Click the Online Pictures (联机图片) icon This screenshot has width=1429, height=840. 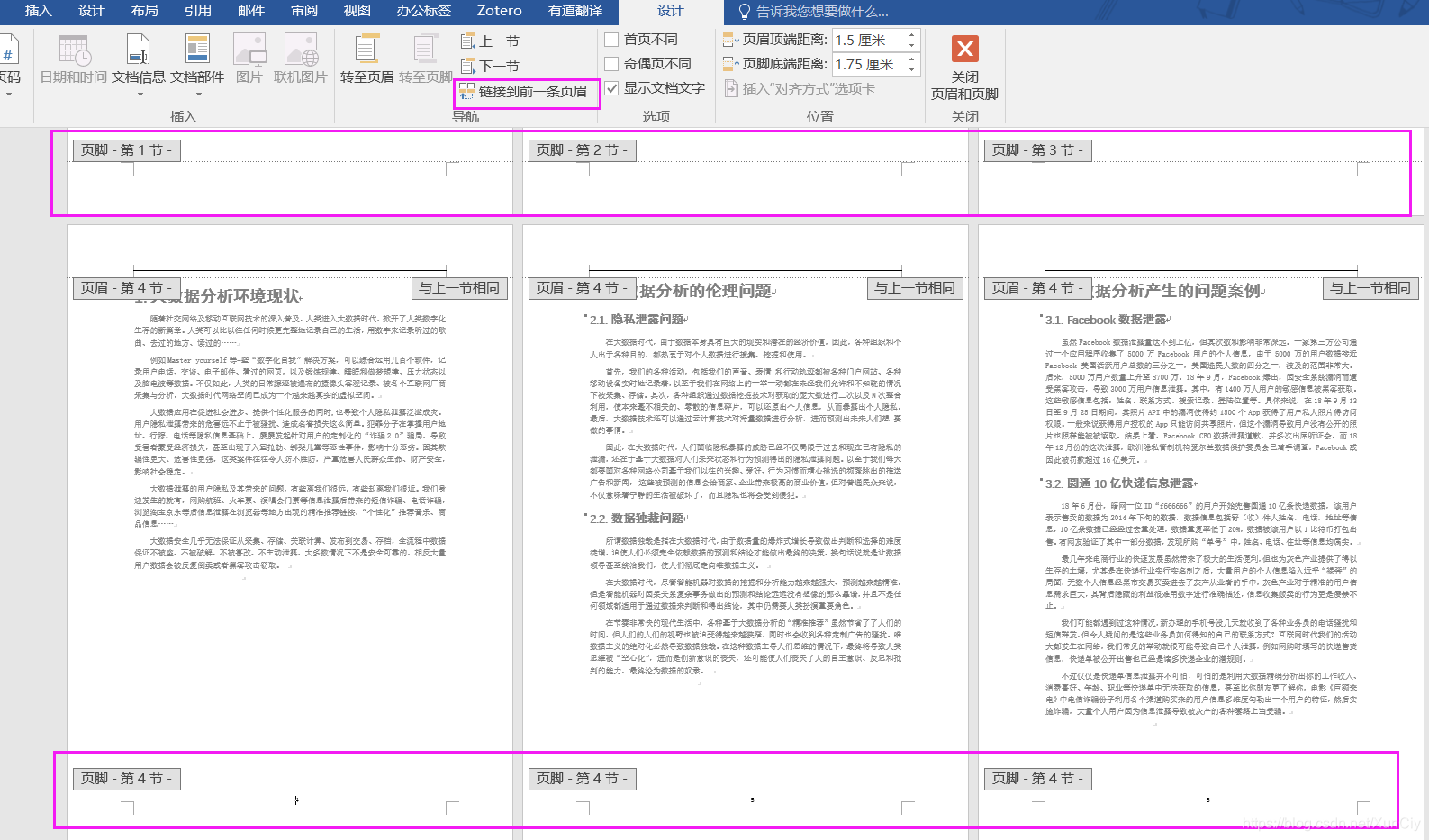301,50
